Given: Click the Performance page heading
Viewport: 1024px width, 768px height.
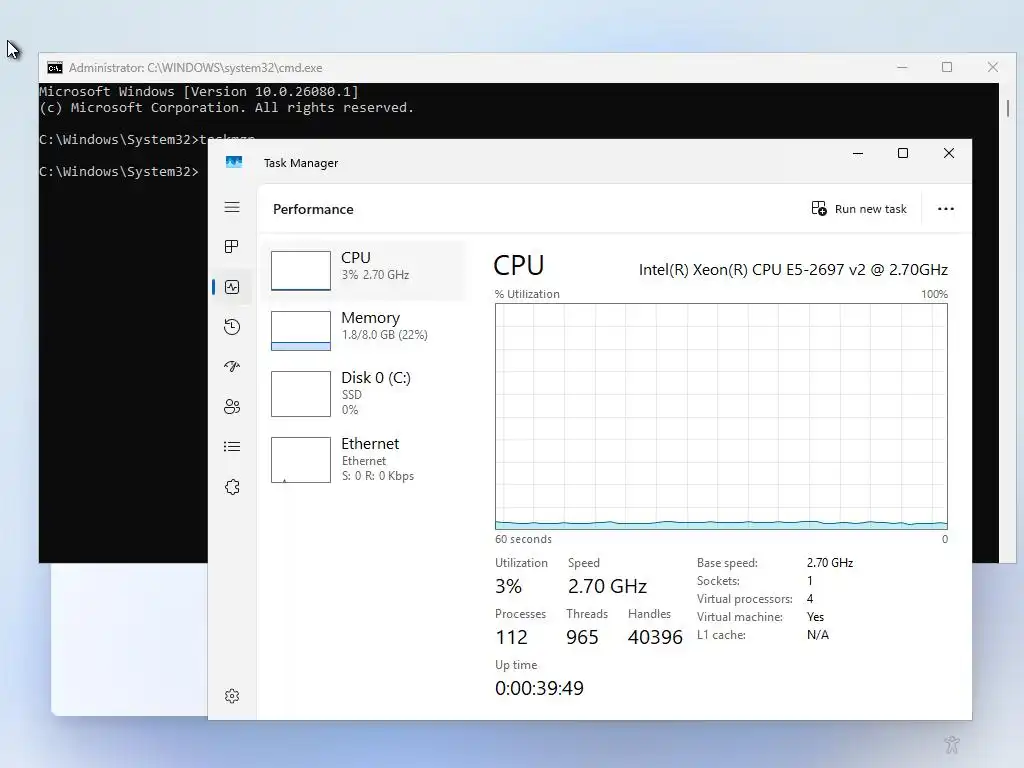Looking at the screenshot, I should point(313,209).
